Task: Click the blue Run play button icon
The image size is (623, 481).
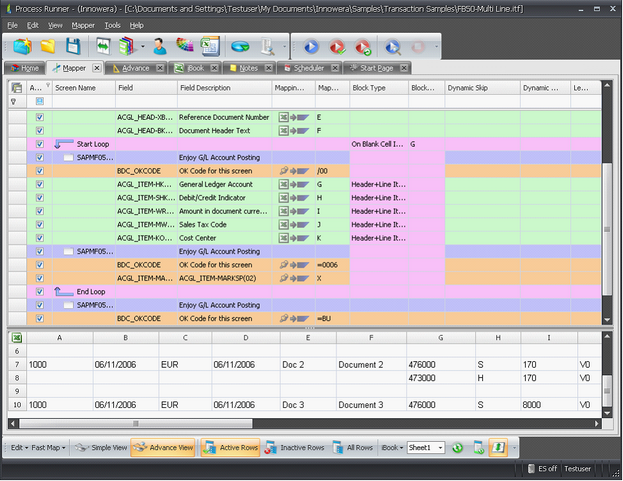Action: pyautogui.click(x=311, y=46)
